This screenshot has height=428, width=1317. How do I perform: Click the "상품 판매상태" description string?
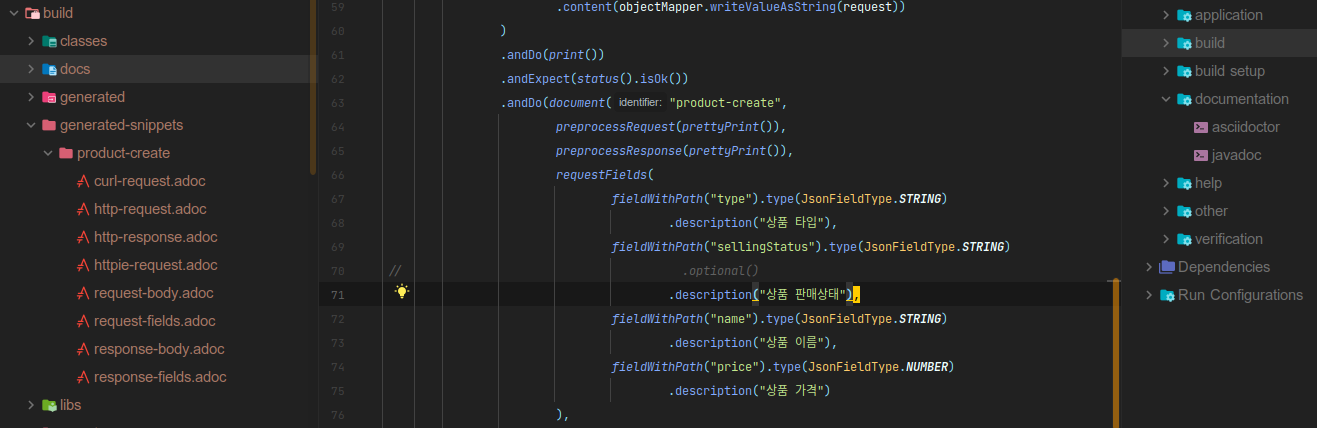[x=804, y=294]
